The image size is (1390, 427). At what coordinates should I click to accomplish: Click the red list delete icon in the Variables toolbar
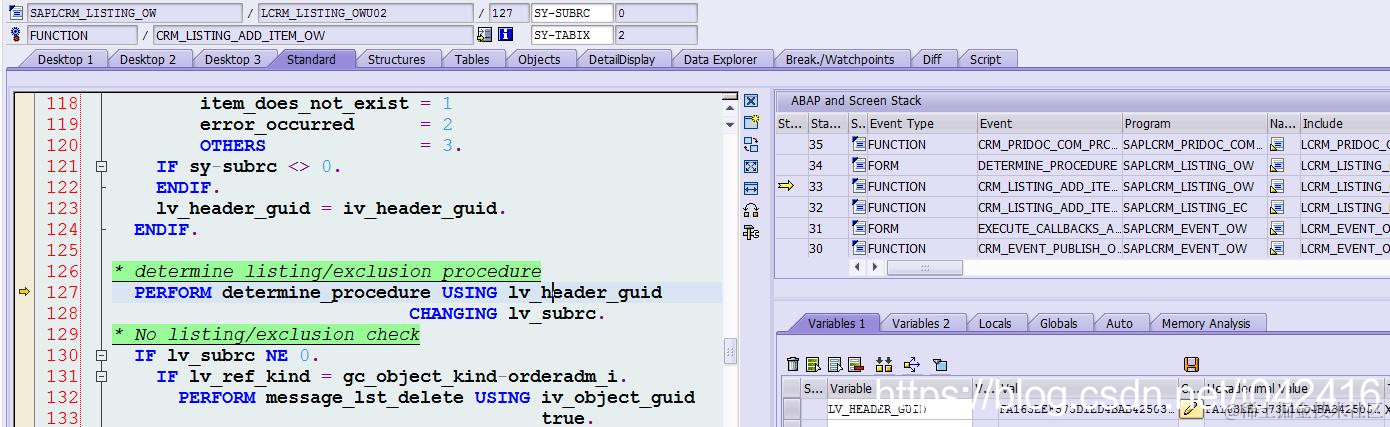(x=856, y=364)
